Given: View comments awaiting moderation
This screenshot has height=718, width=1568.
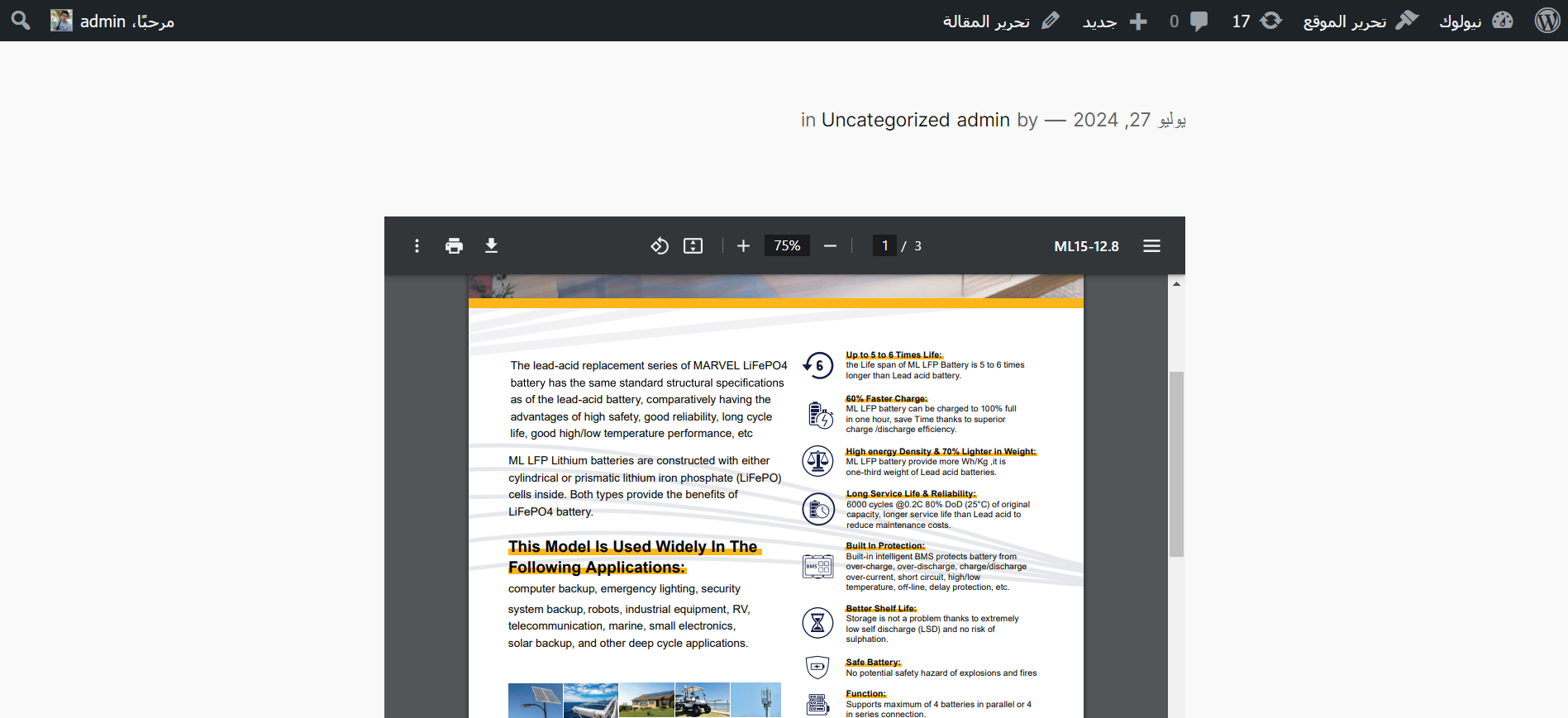Looking at the screenshot, I should (x=1189, y=21).
